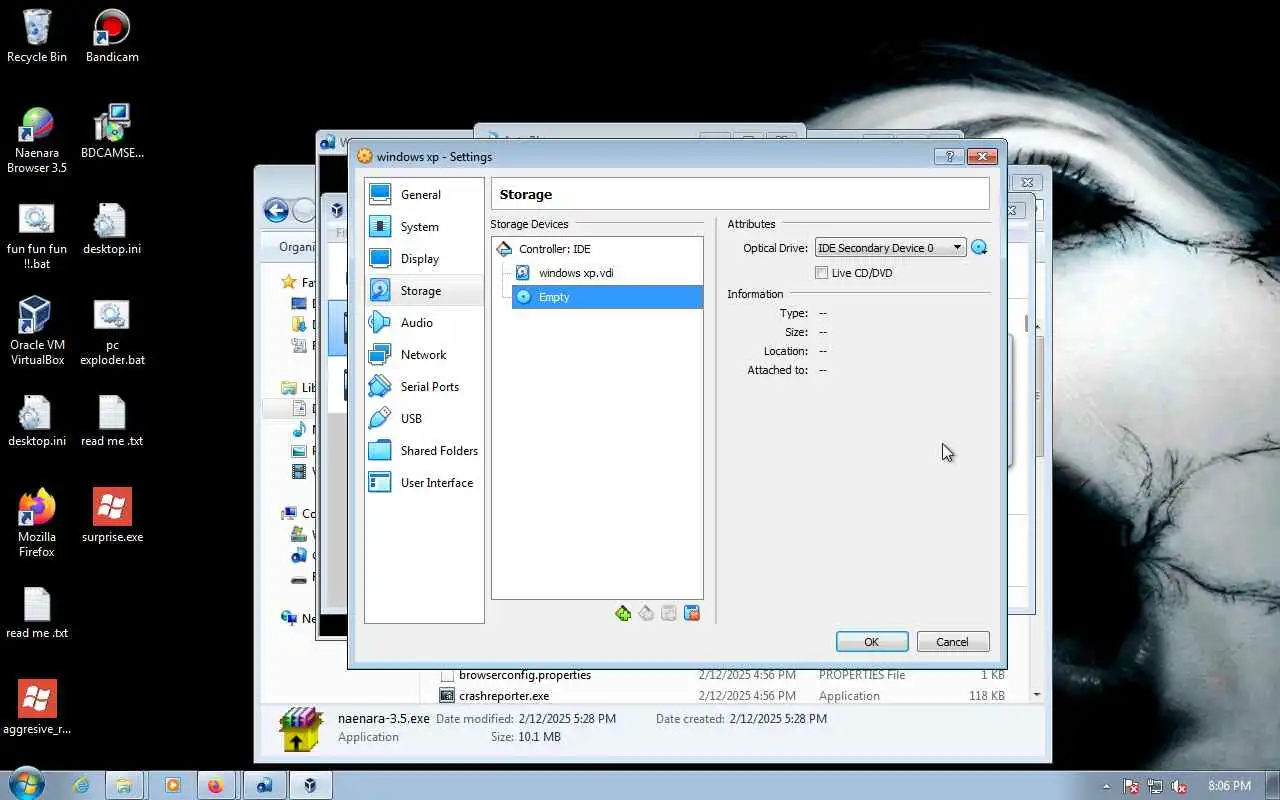Click the green plus add icon under Storage Devices
The height and width of the screenshot is (800, 1280).
pos(623,613)
